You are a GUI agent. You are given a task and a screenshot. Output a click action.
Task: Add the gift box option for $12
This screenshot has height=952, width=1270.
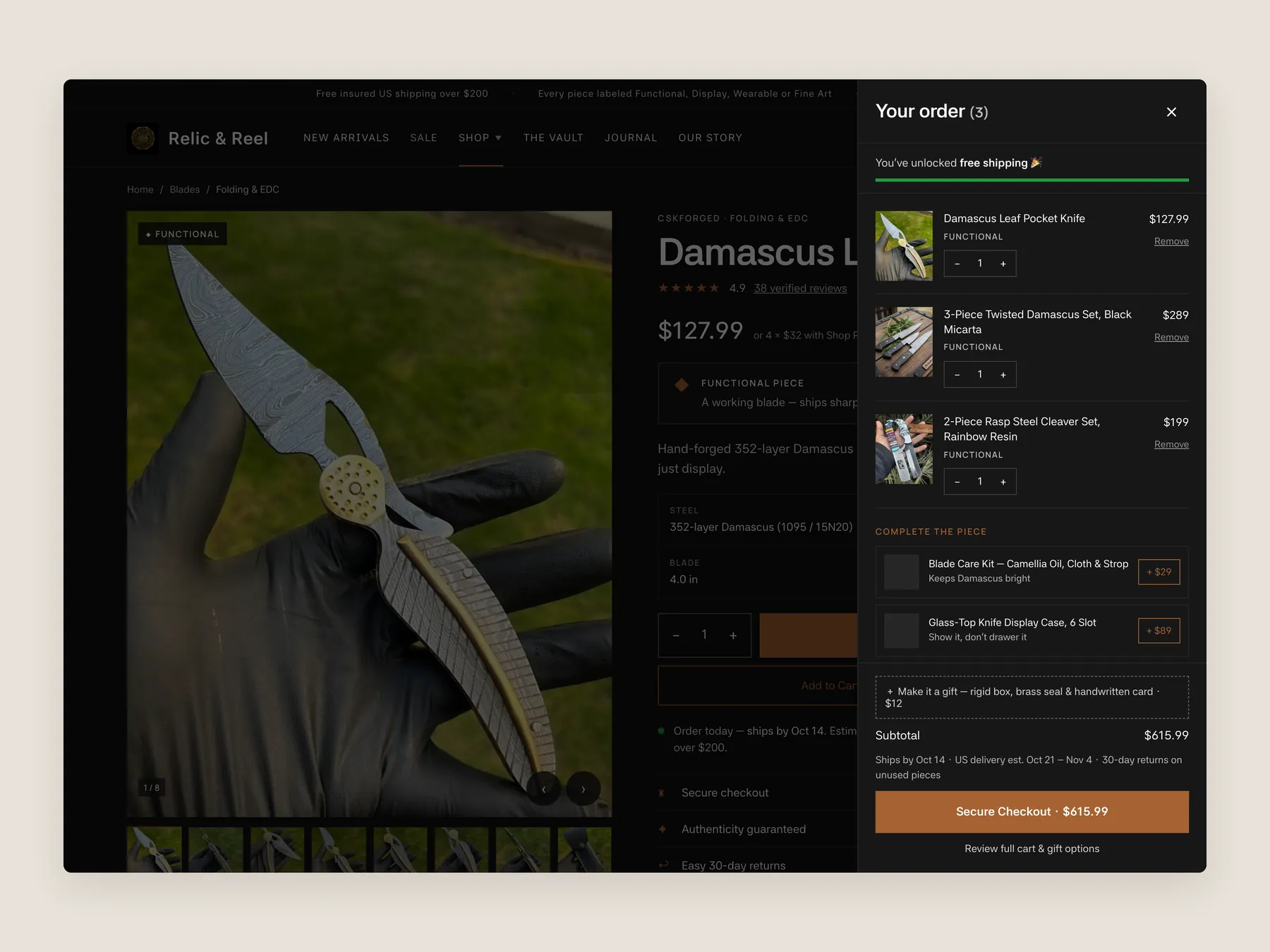pyautogui.click(x=1032, y=697)
